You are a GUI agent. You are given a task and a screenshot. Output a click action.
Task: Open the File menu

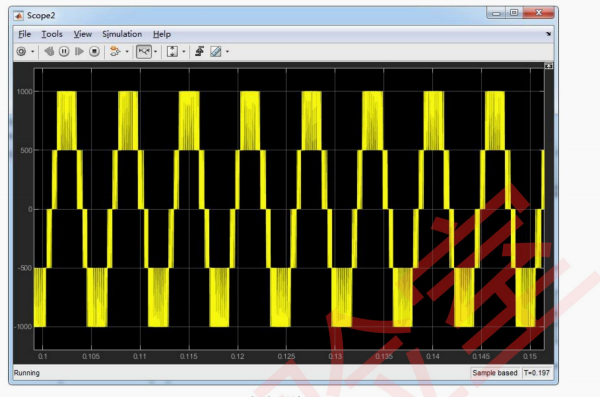pyautogui.click(x=24, y=34)
